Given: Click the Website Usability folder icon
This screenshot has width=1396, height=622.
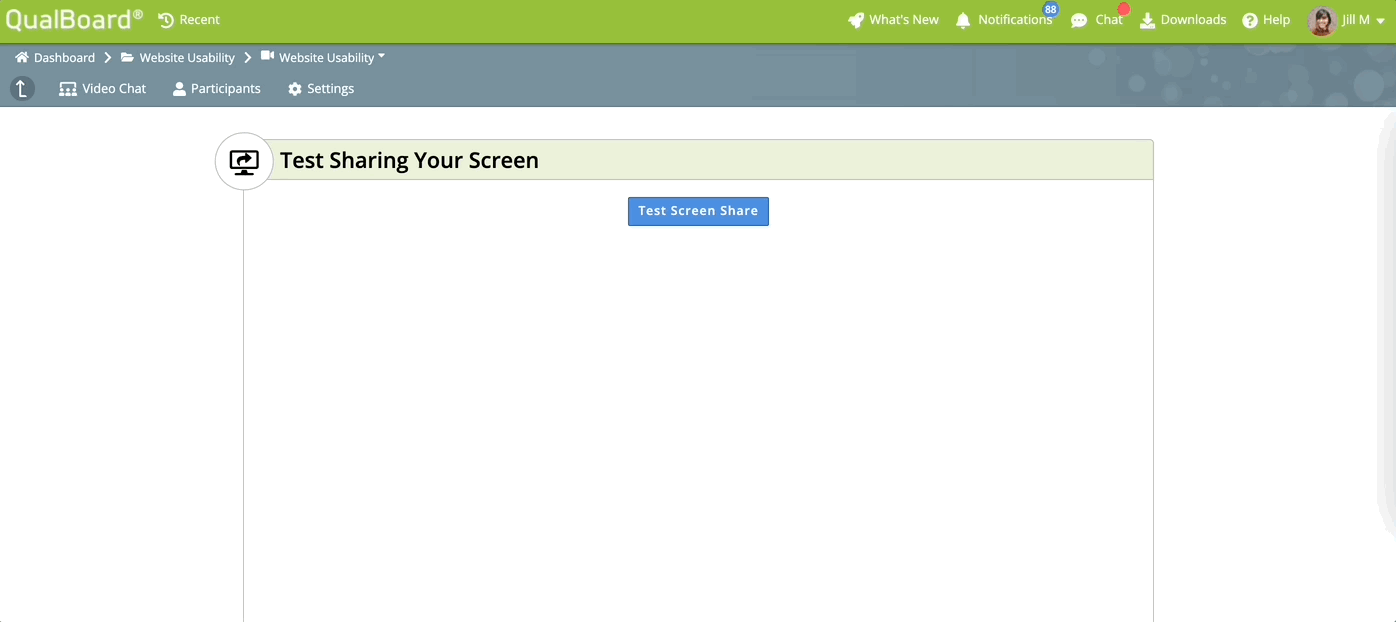Looking at the screenshot, I should point(127,57).
